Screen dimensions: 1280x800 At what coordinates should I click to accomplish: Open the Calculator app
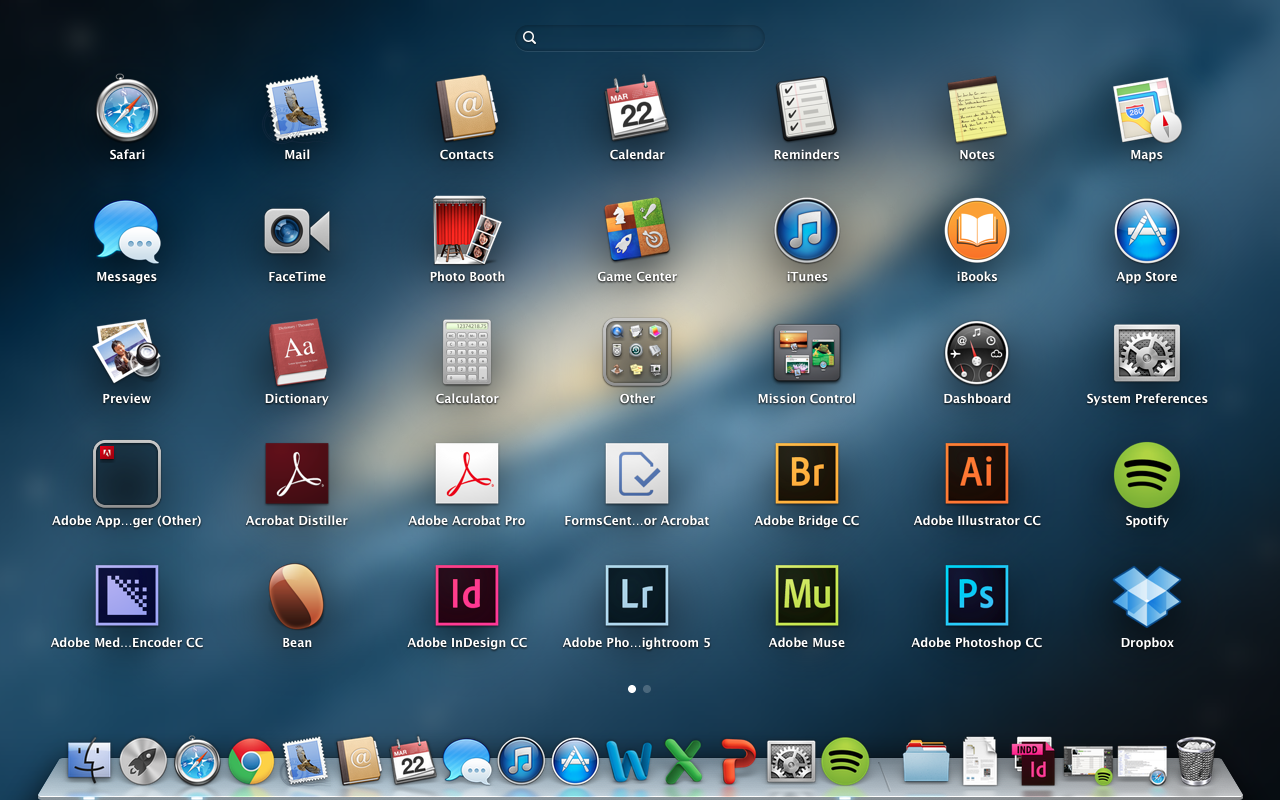467,353
